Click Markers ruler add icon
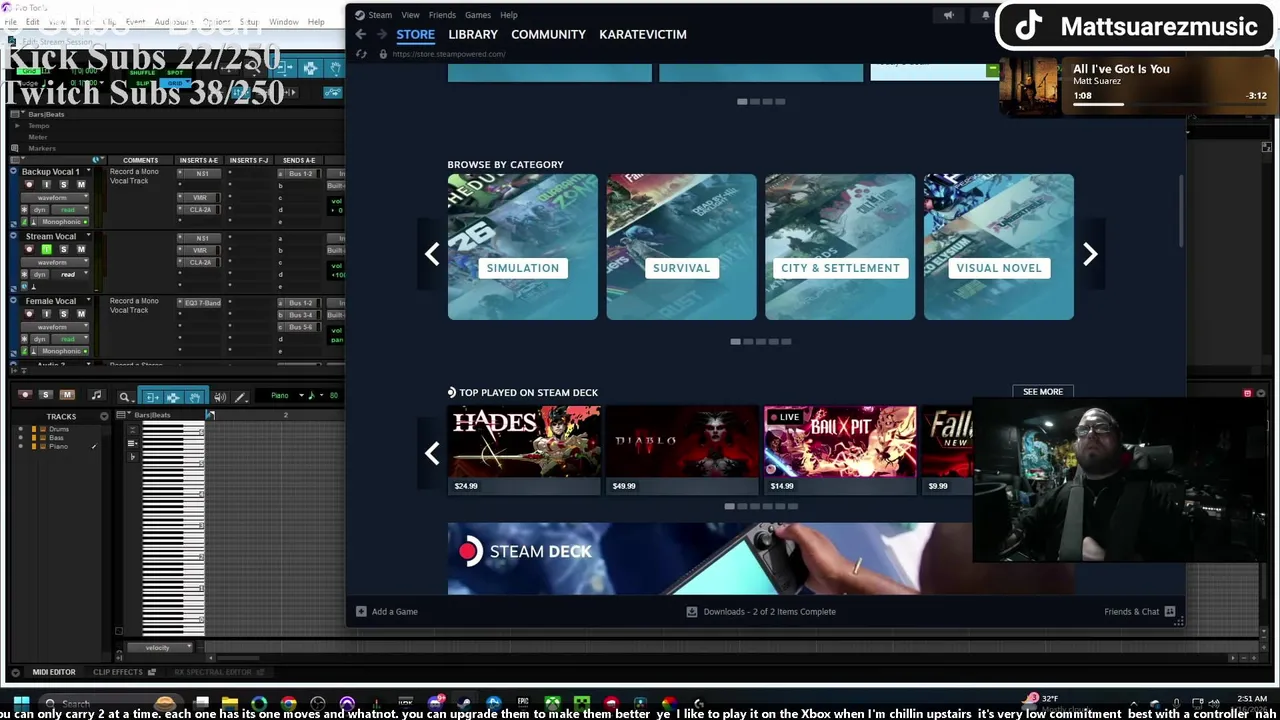Image resolution: width=1280 pixels, height=720 pixels. point(14,148)
